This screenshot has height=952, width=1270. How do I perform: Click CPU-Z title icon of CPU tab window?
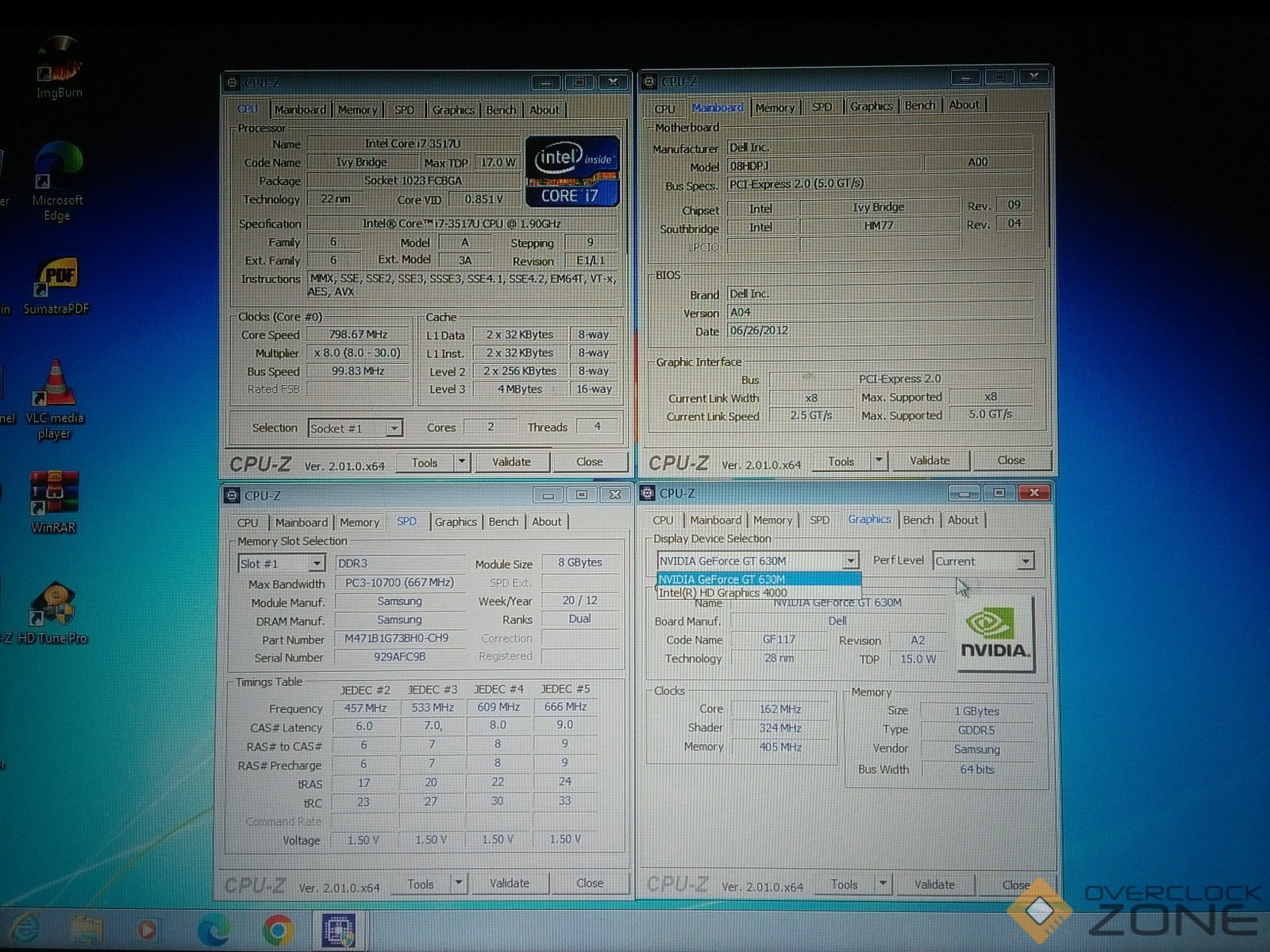233,83
